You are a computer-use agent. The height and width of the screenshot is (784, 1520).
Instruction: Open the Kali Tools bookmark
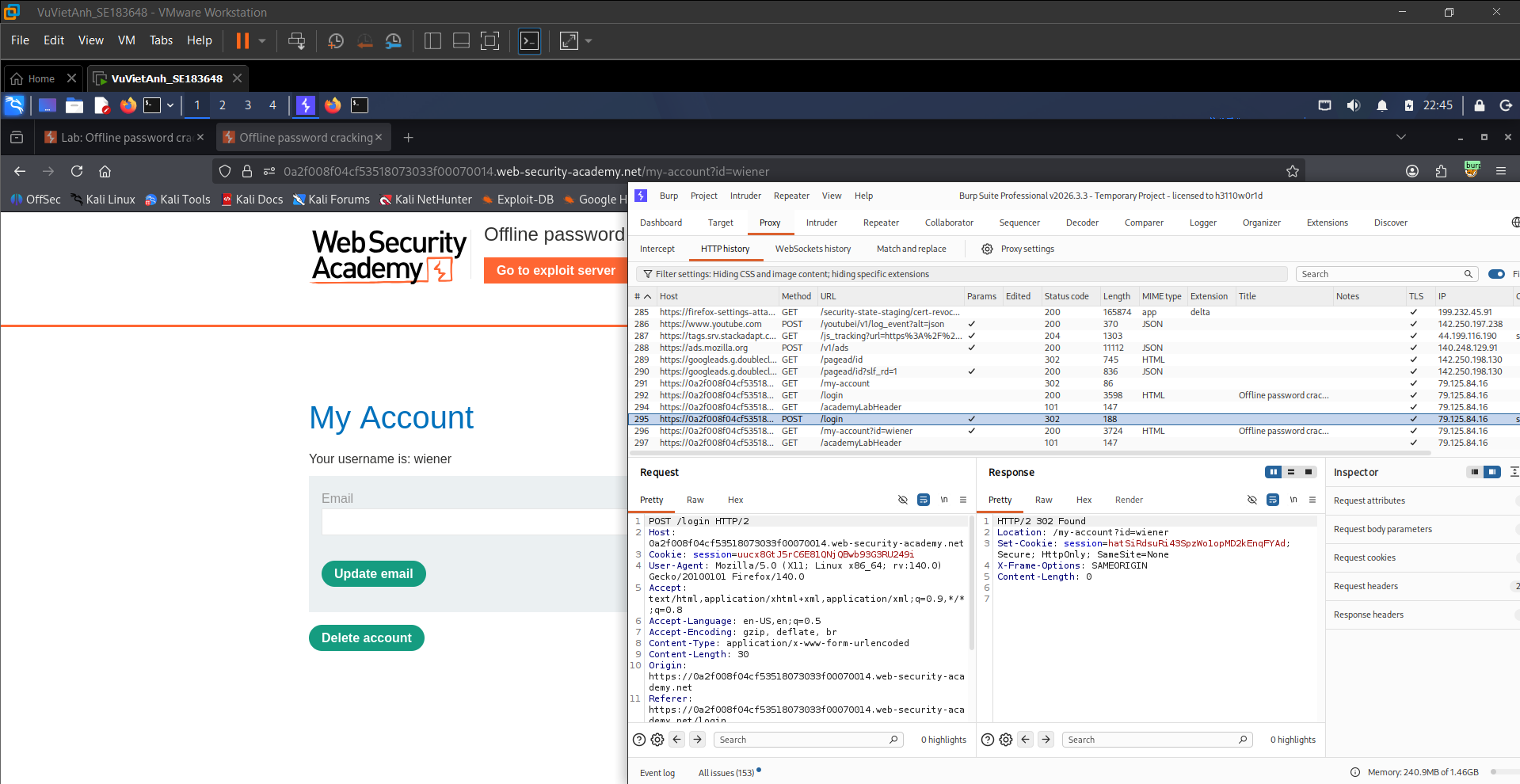pyautogui.click(x=177, y=200)
